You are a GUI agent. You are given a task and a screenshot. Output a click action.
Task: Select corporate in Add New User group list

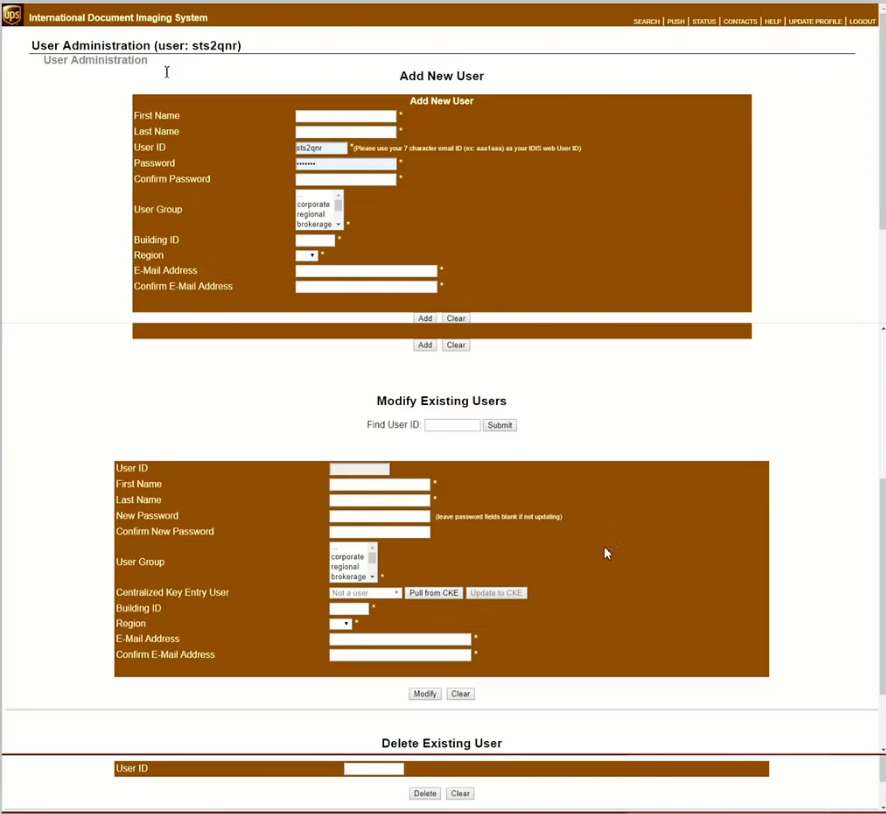coord(314,204)
